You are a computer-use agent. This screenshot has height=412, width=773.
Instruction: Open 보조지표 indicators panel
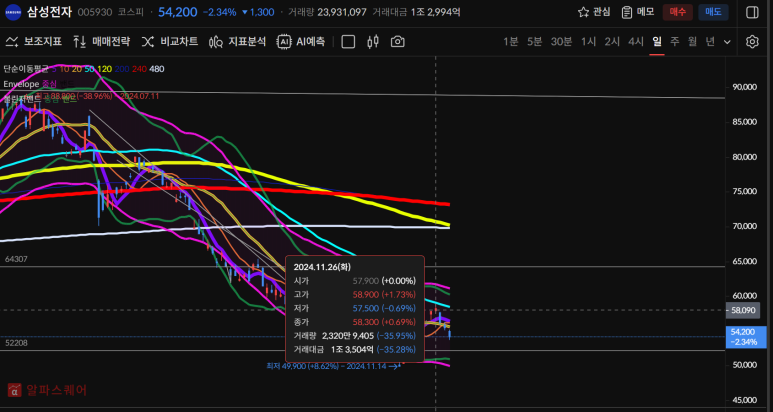click(x=34, y=42)
